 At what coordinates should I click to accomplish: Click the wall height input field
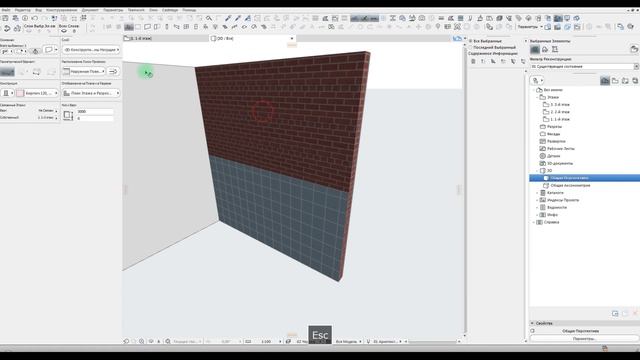(x=95, y=111)
